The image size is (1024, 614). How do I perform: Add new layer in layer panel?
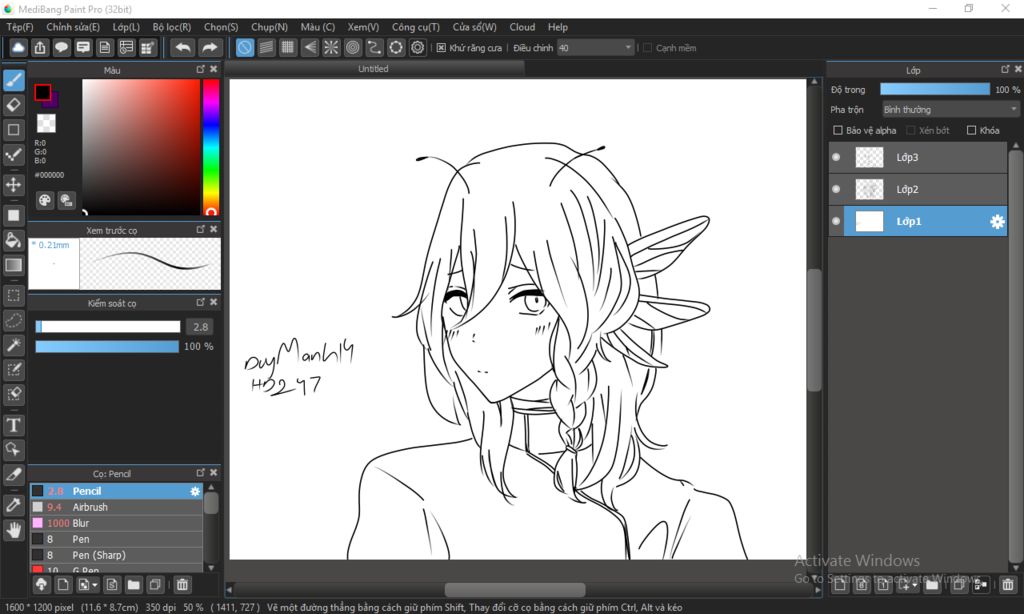click(840, 585)
